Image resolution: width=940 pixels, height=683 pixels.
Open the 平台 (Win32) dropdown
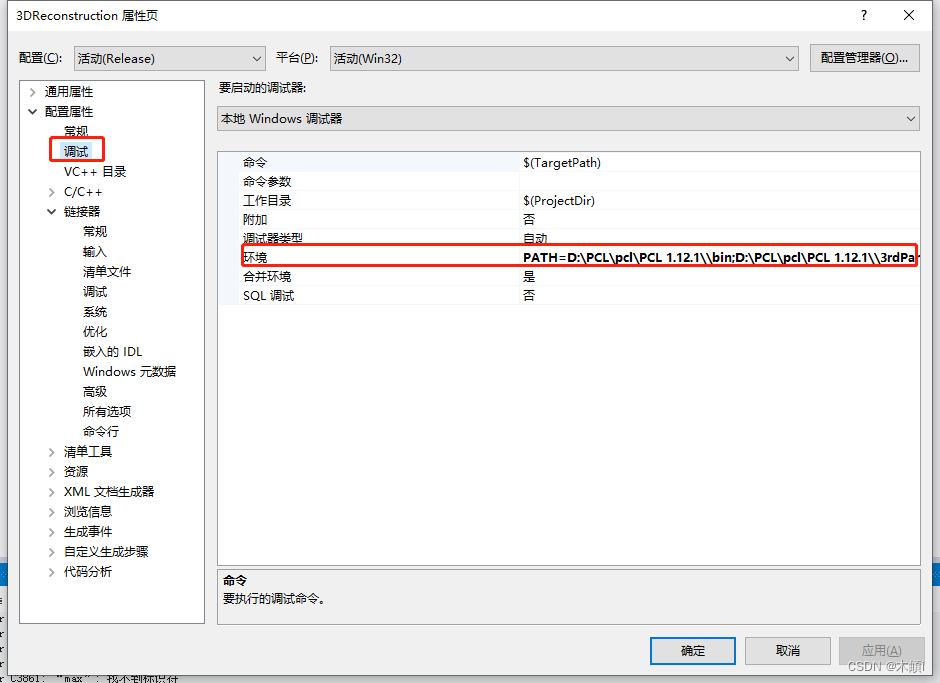(x=564, y=58)
